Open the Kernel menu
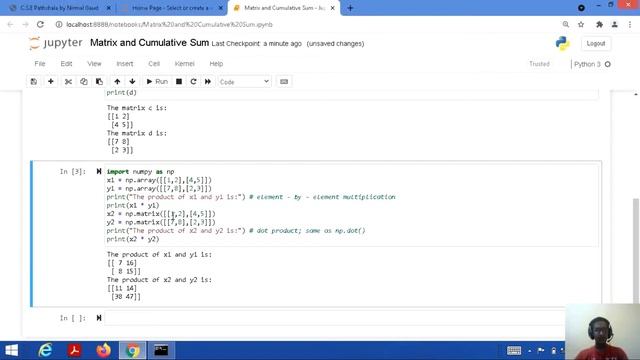Screen dimensions: 640x360 coord(184,64)
